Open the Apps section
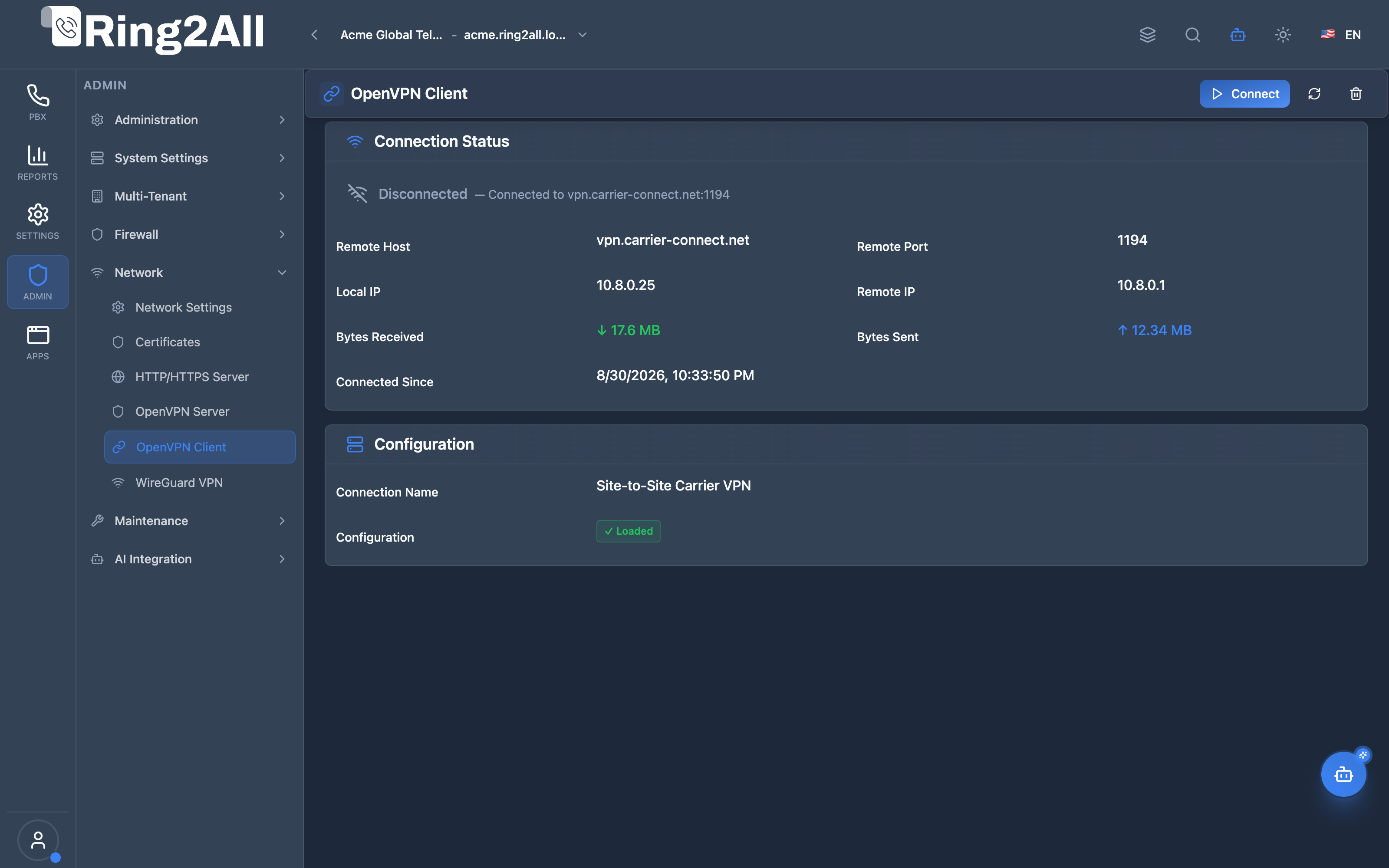The image size is (1389, 868). (x=37, y=342)
